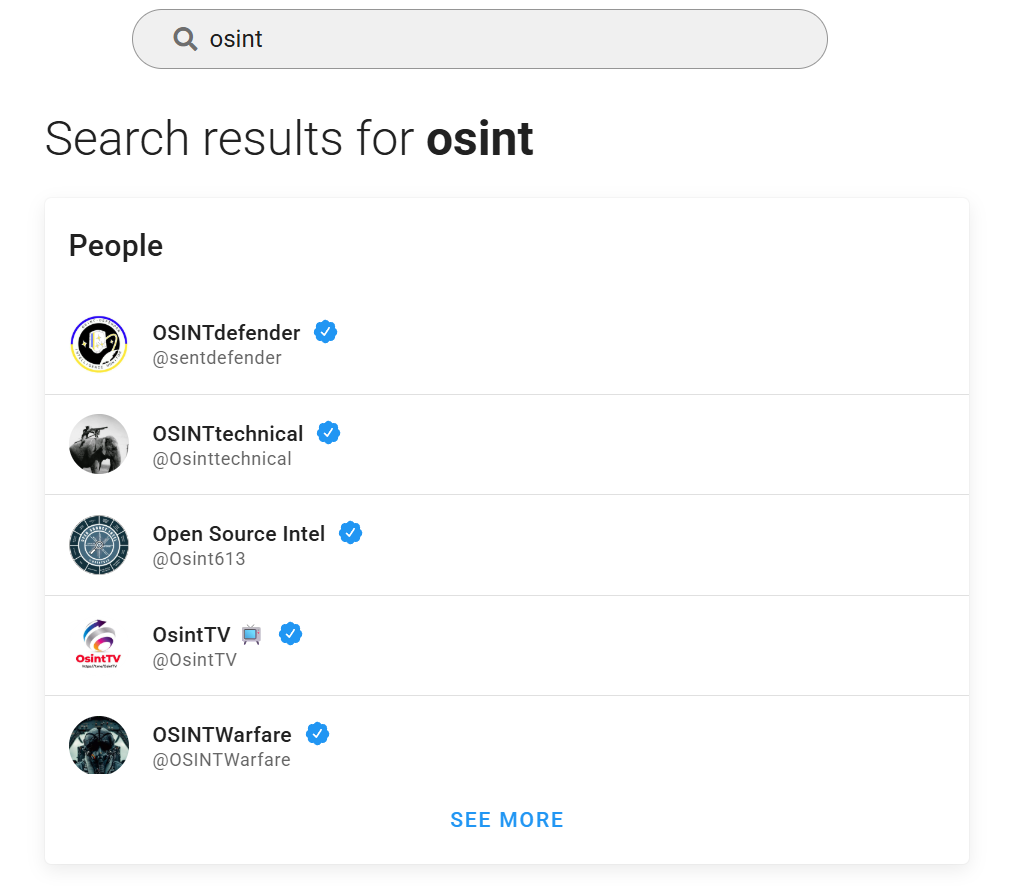Click Open Source Intel's verified badge
This screenshot has height=886, width=1017.
[350, 533]
